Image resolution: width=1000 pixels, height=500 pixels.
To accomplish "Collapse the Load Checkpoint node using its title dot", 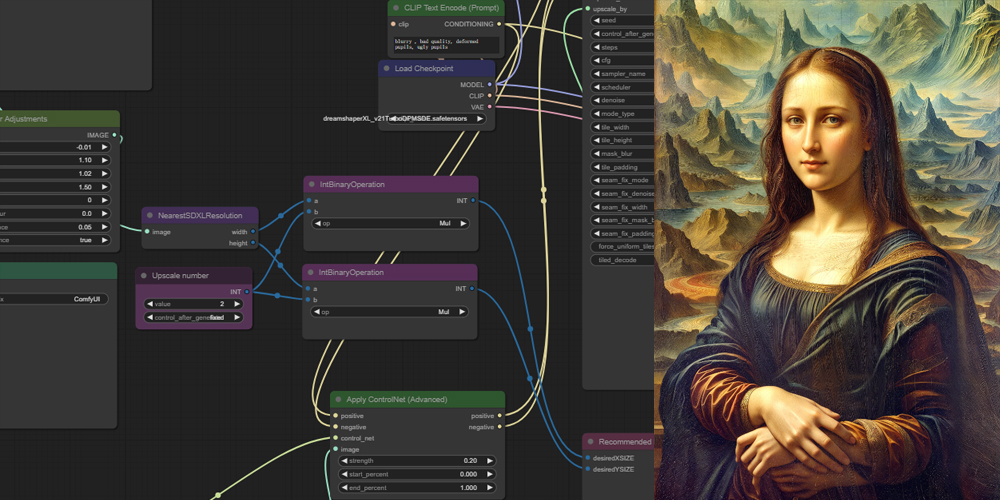I will tap(386, 69).
